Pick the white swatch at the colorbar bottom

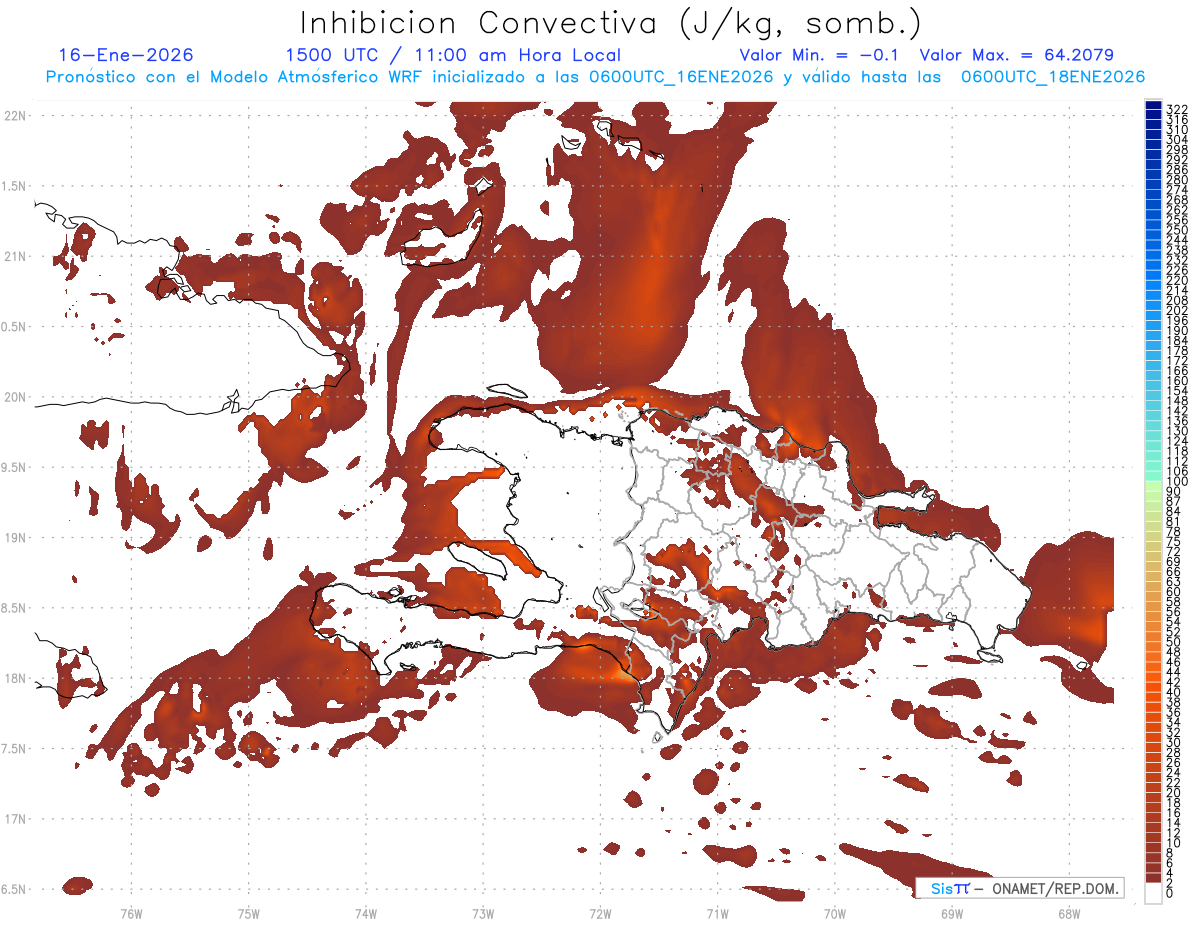coord(1153,892)
